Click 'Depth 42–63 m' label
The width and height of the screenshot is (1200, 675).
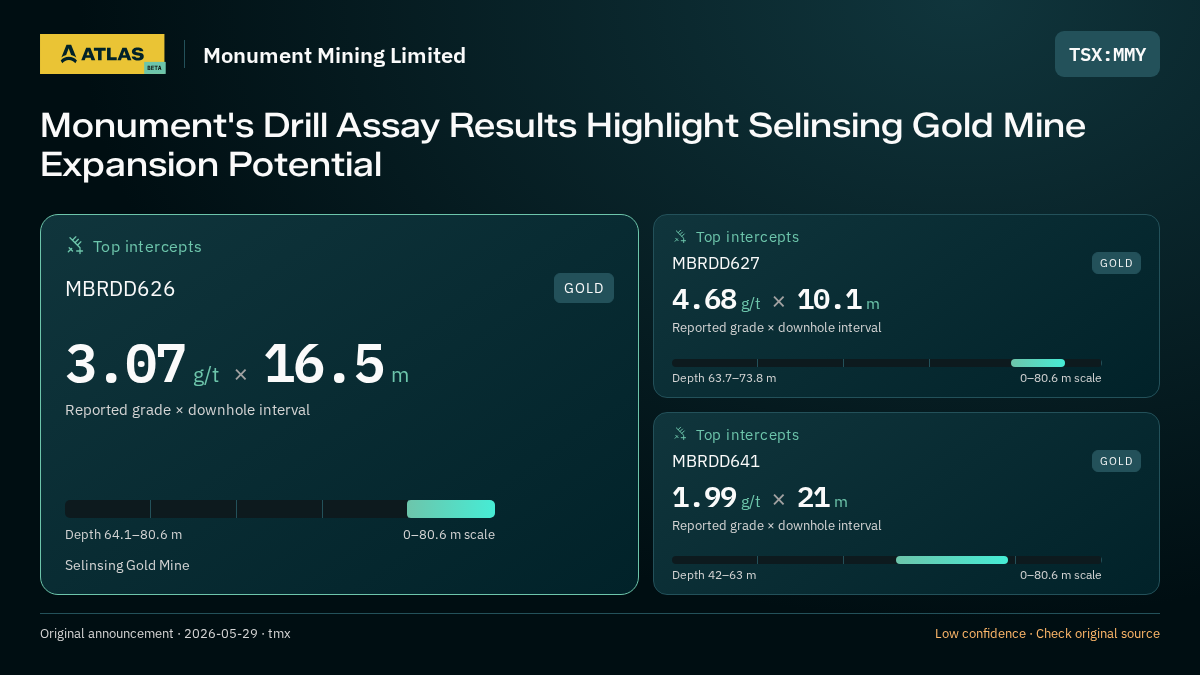coord(714,575)
